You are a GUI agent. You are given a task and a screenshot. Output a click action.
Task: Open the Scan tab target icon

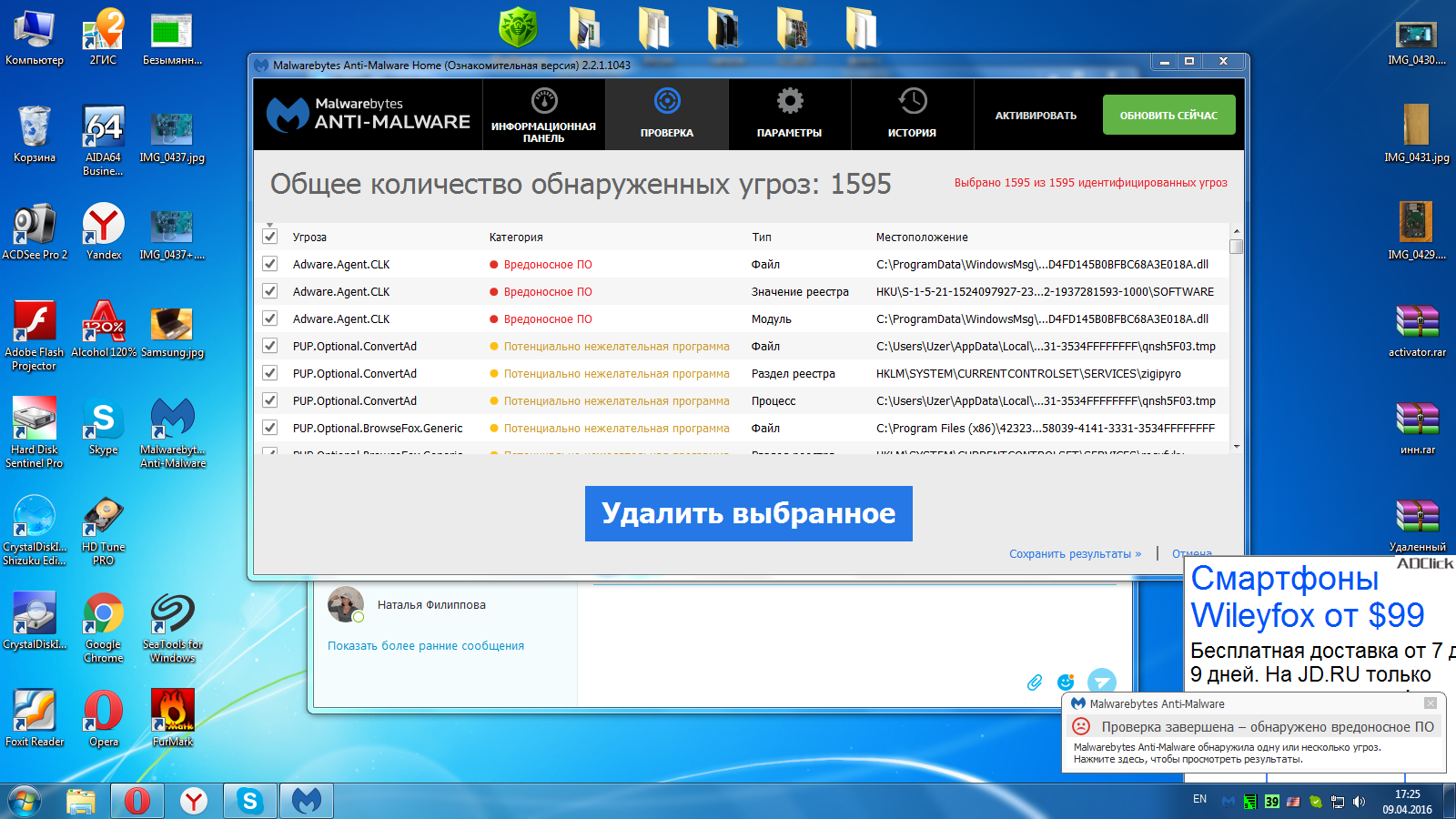tap(667, 101)
